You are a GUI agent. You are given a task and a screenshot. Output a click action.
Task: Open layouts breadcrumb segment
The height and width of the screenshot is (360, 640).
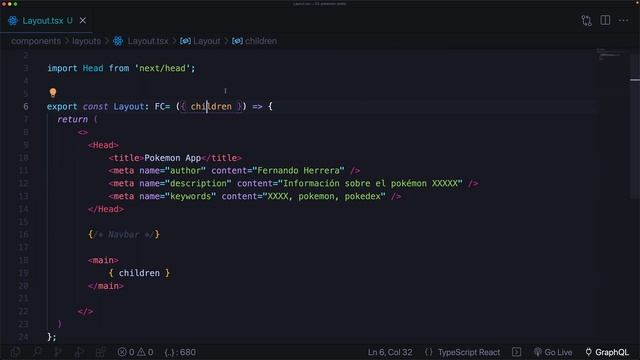87,41
